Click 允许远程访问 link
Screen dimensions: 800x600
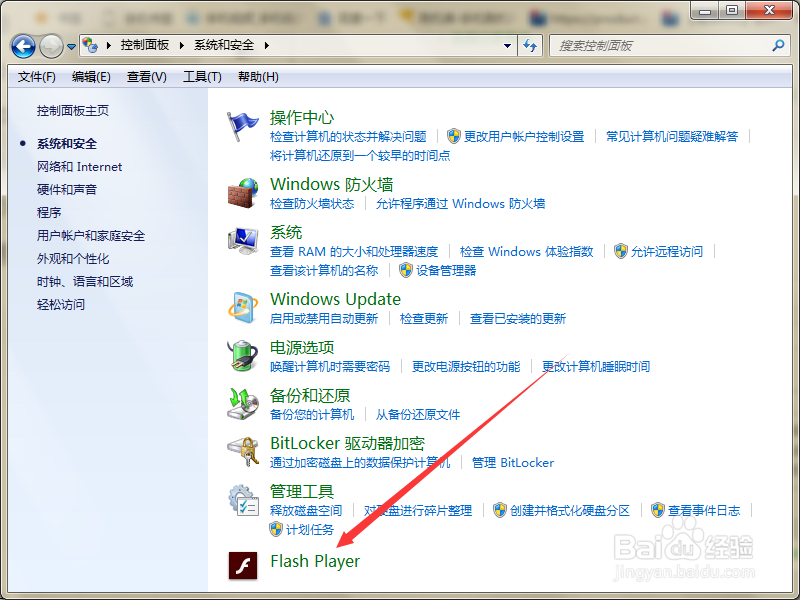(667, 252)
